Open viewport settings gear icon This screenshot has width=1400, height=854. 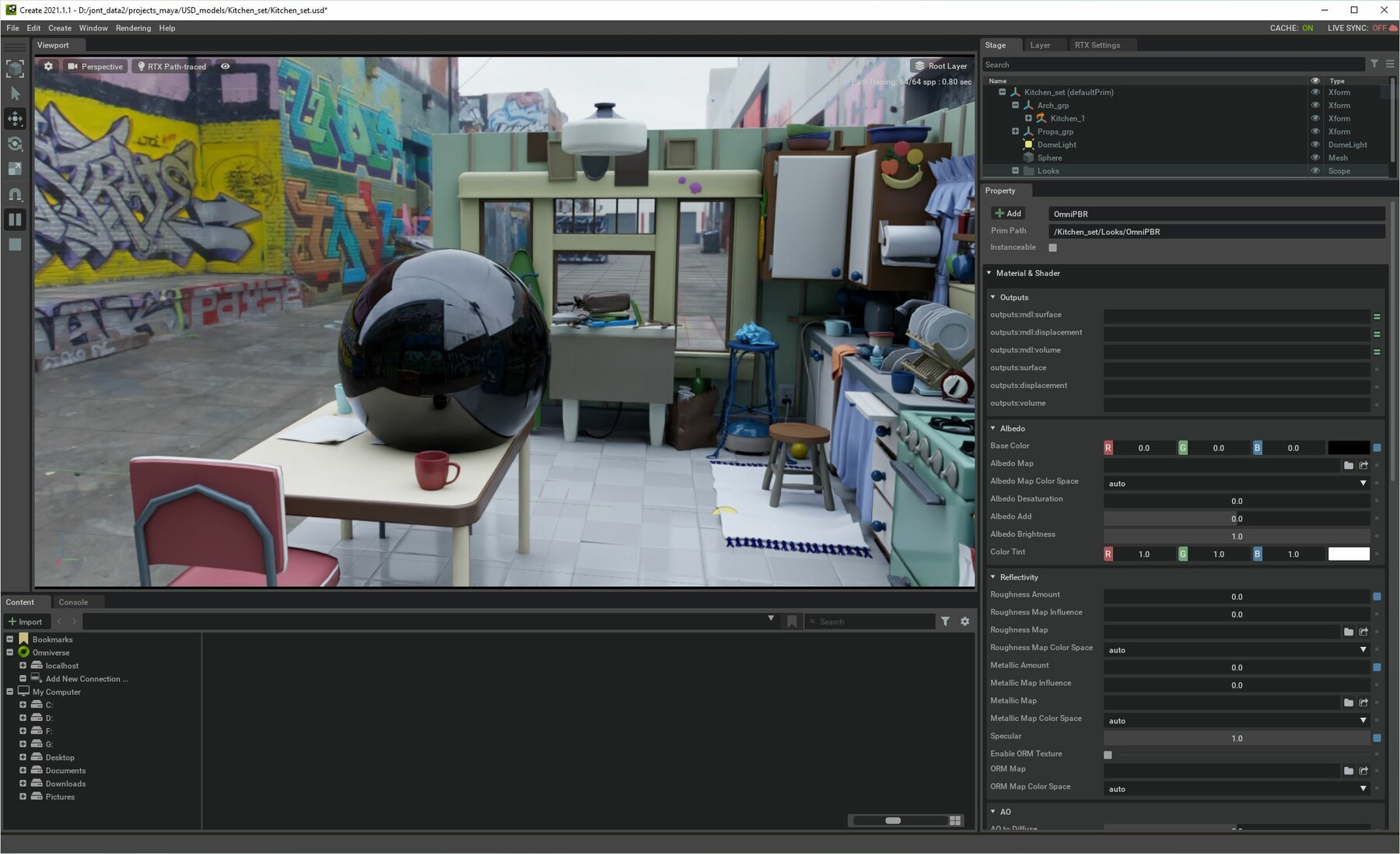(x=48, y=66)
